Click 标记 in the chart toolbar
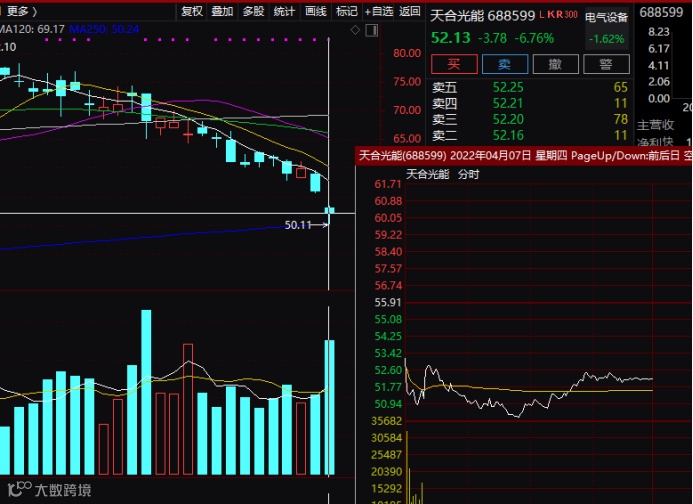This screenshot has height=504, width=693. pyautogui.click(x=346, y=11)
